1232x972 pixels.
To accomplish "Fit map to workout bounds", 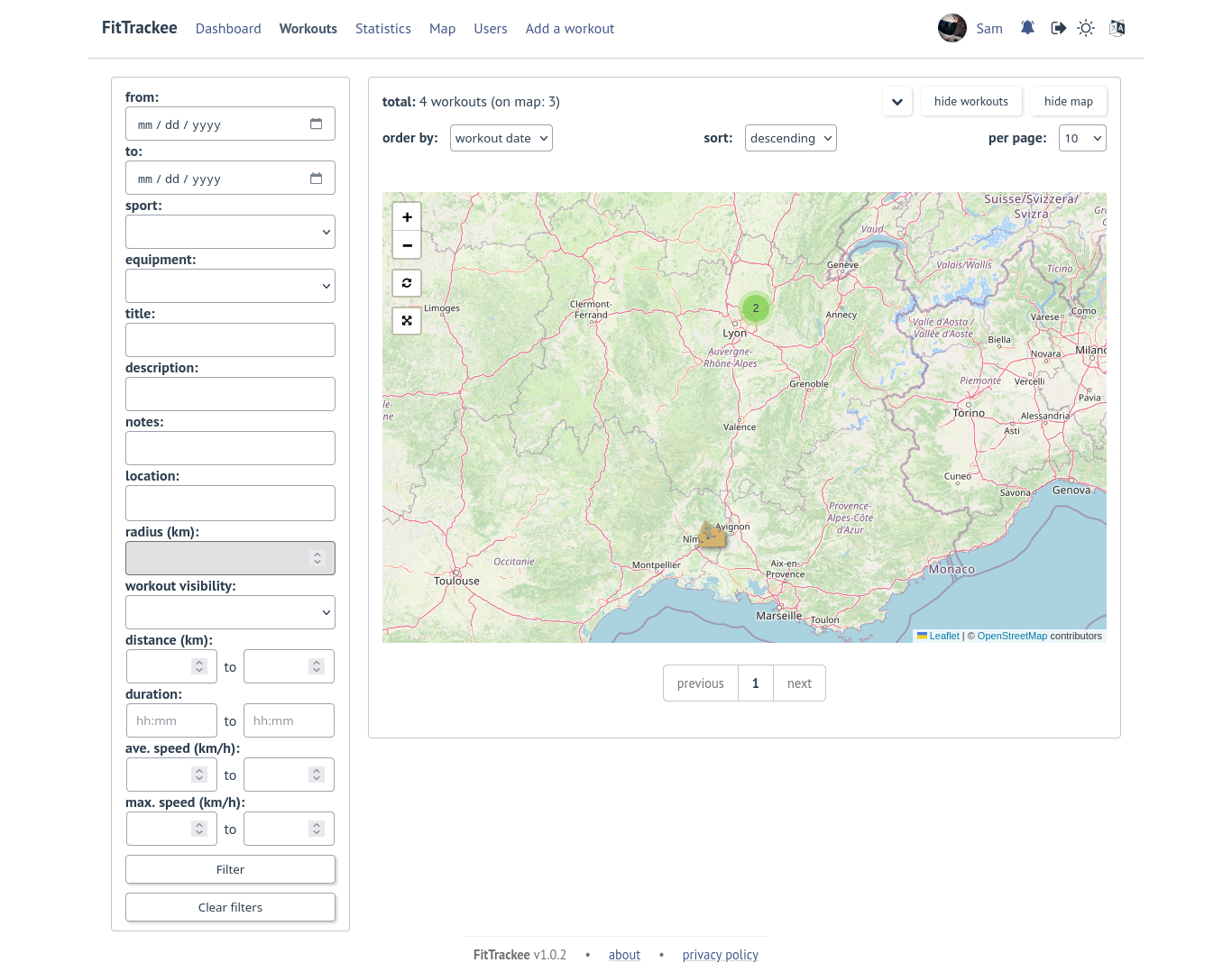I will [x=407, y=321].
